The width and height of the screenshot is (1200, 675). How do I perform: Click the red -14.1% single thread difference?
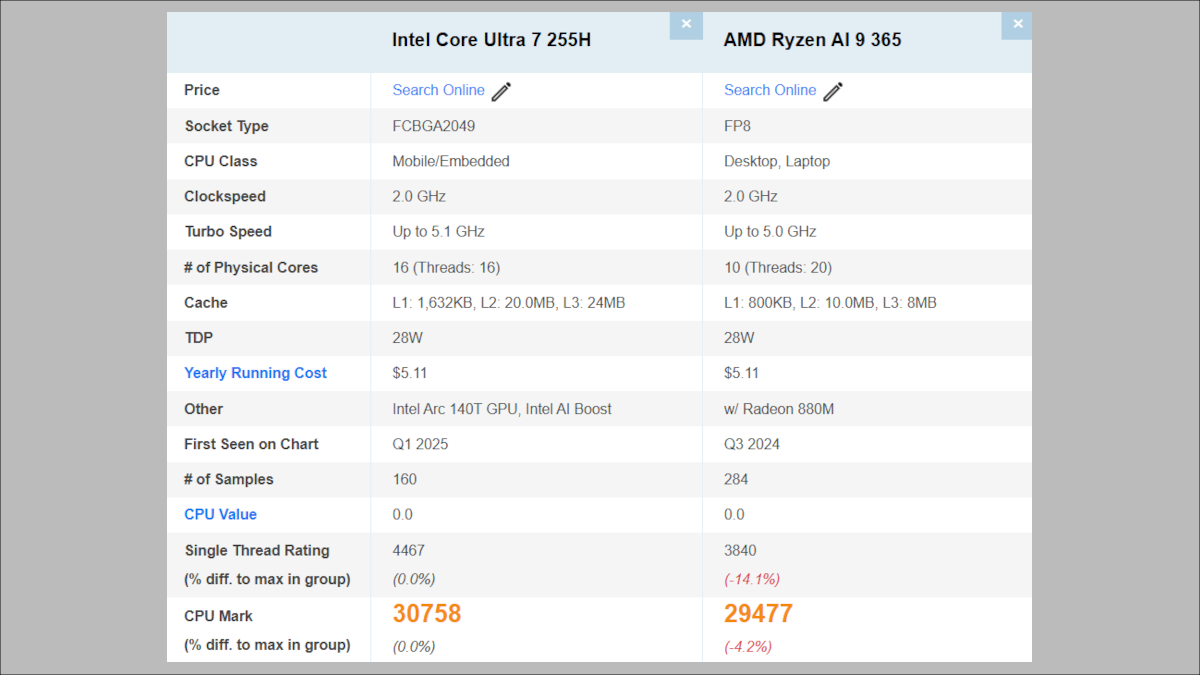tap(752, 579)
